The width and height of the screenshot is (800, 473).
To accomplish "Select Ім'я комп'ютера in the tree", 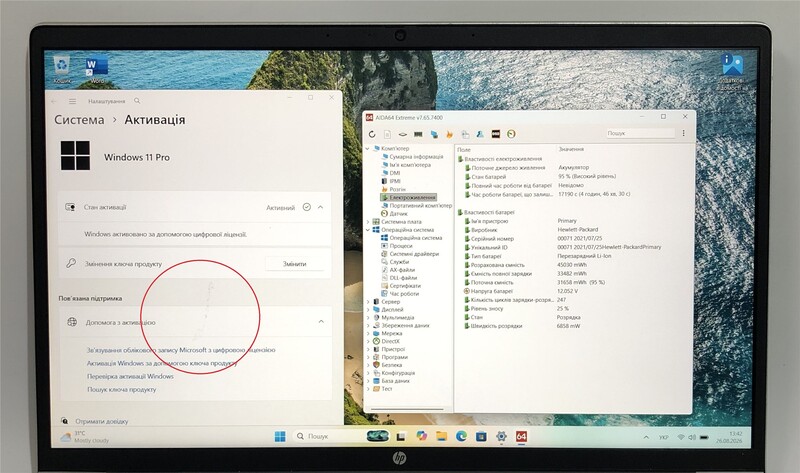I will (410, 165).
